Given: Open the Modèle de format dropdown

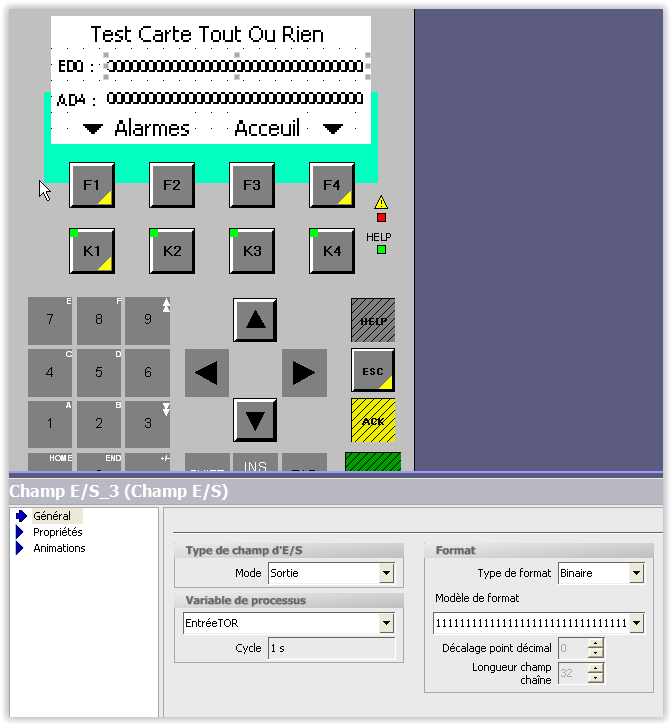Looking at the screenshot, I should 636,624.
